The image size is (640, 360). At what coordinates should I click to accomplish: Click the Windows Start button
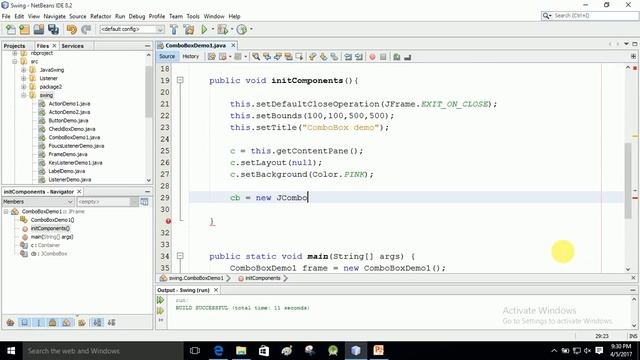pos(11,351)
